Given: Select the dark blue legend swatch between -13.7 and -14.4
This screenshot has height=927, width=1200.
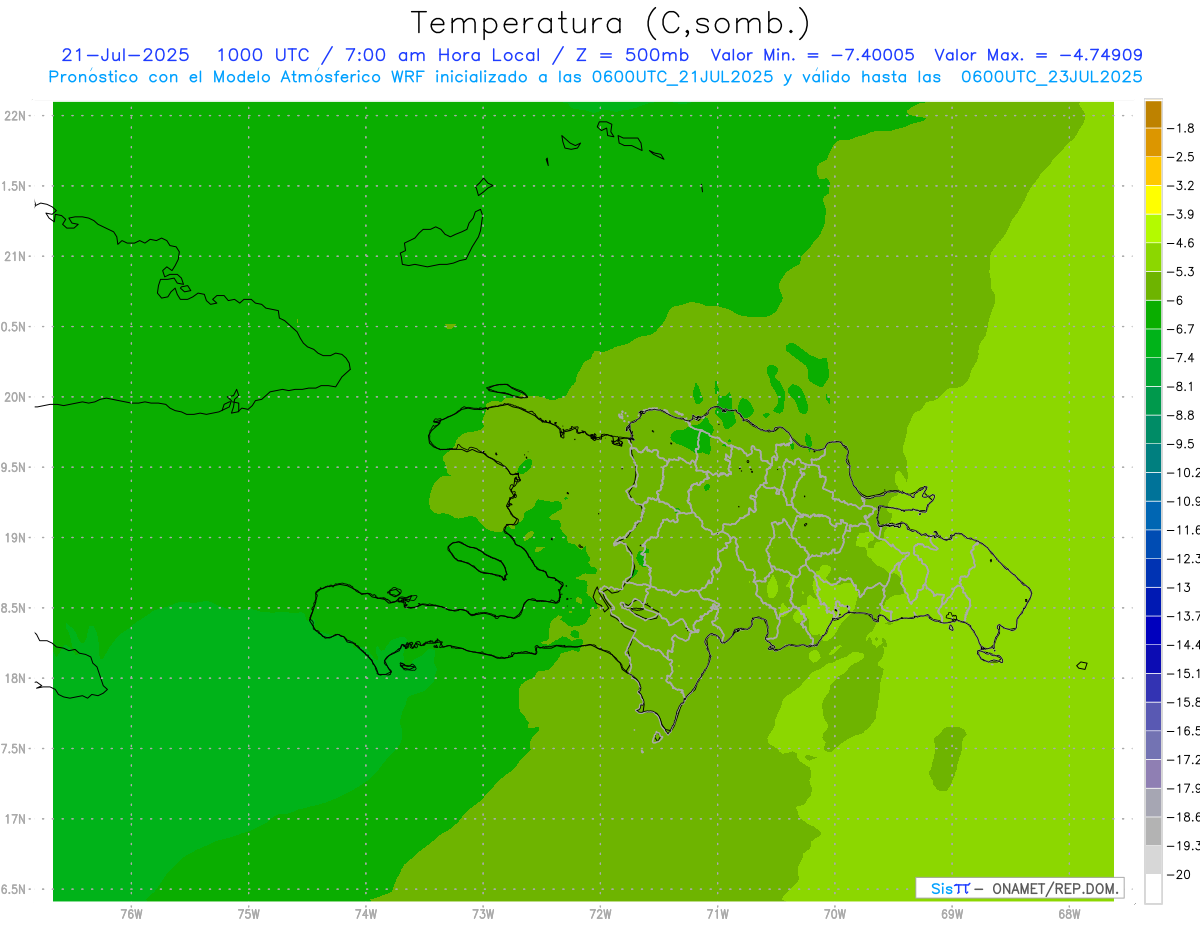Looking at the screenshot, I should 1153,630.
